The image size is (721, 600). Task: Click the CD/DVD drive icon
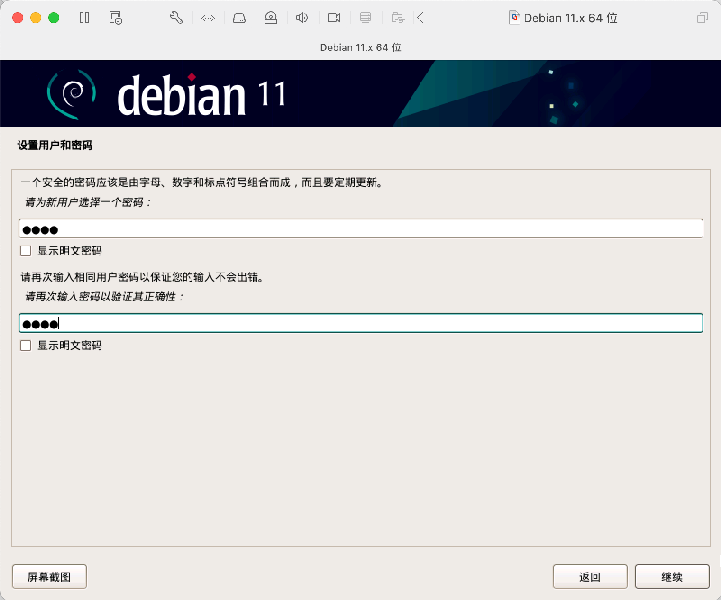point(271,18)
